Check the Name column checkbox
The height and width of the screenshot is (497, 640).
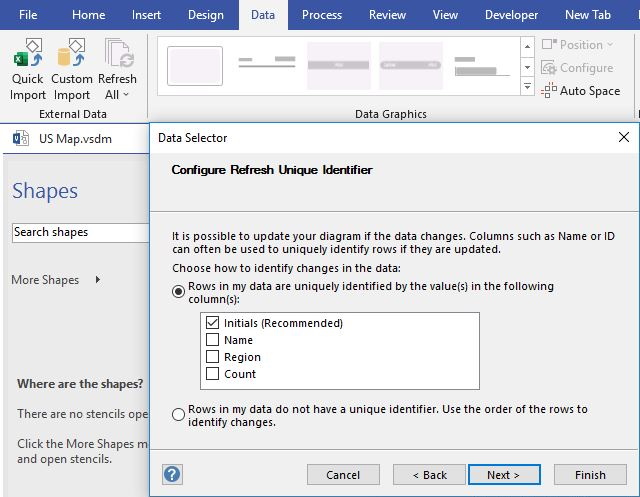(x=212, y=340)
